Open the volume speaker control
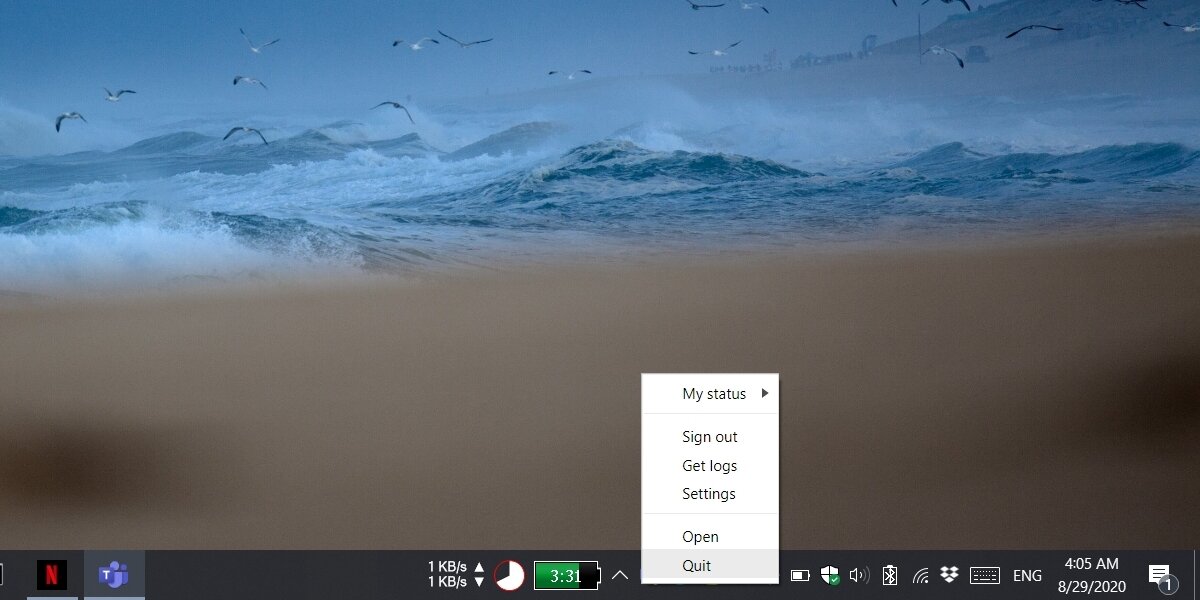 [x=858, y=575]
